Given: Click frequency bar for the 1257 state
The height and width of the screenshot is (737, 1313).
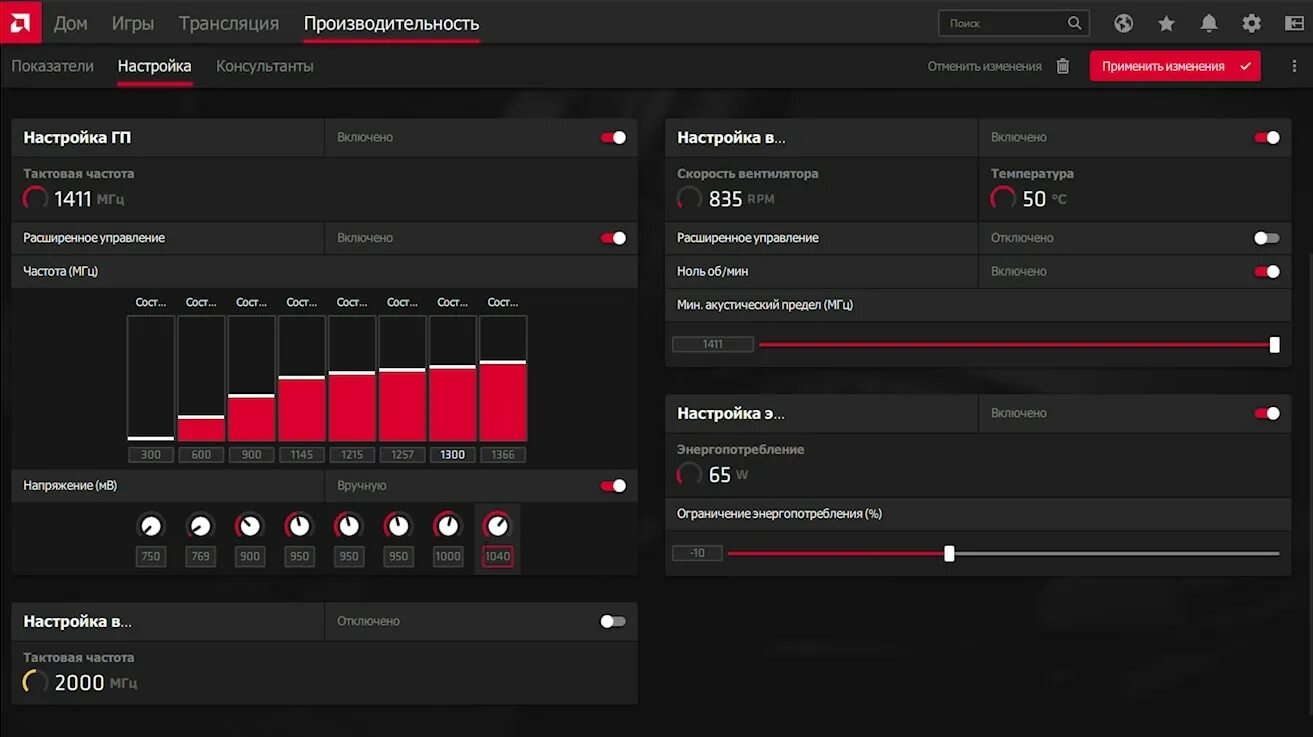Looking at the screenshot, I should pyautogui.click(x=402, y=379).
